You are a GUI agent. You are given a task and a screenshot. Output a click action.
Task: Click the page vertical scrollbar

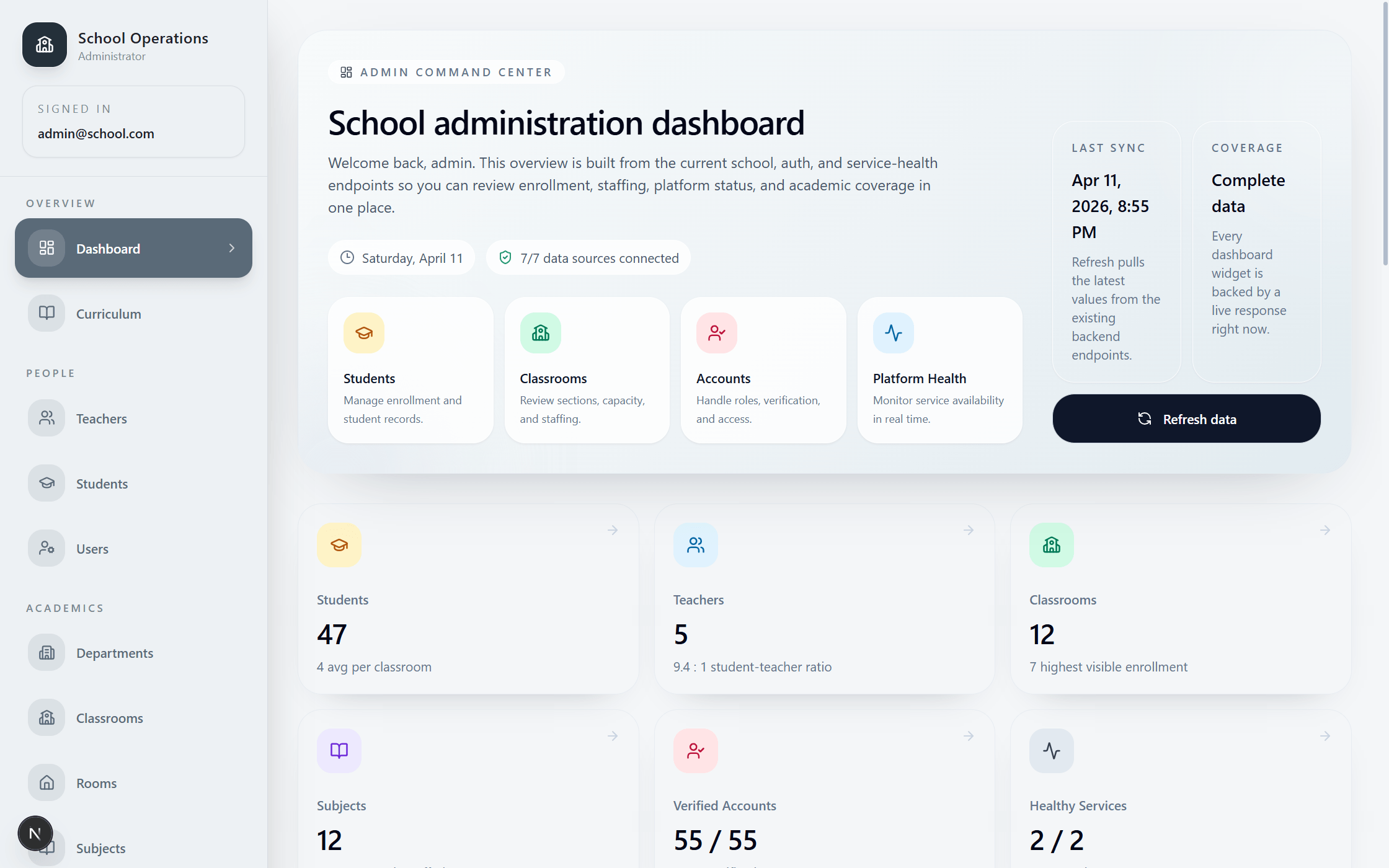[1384, 133]
